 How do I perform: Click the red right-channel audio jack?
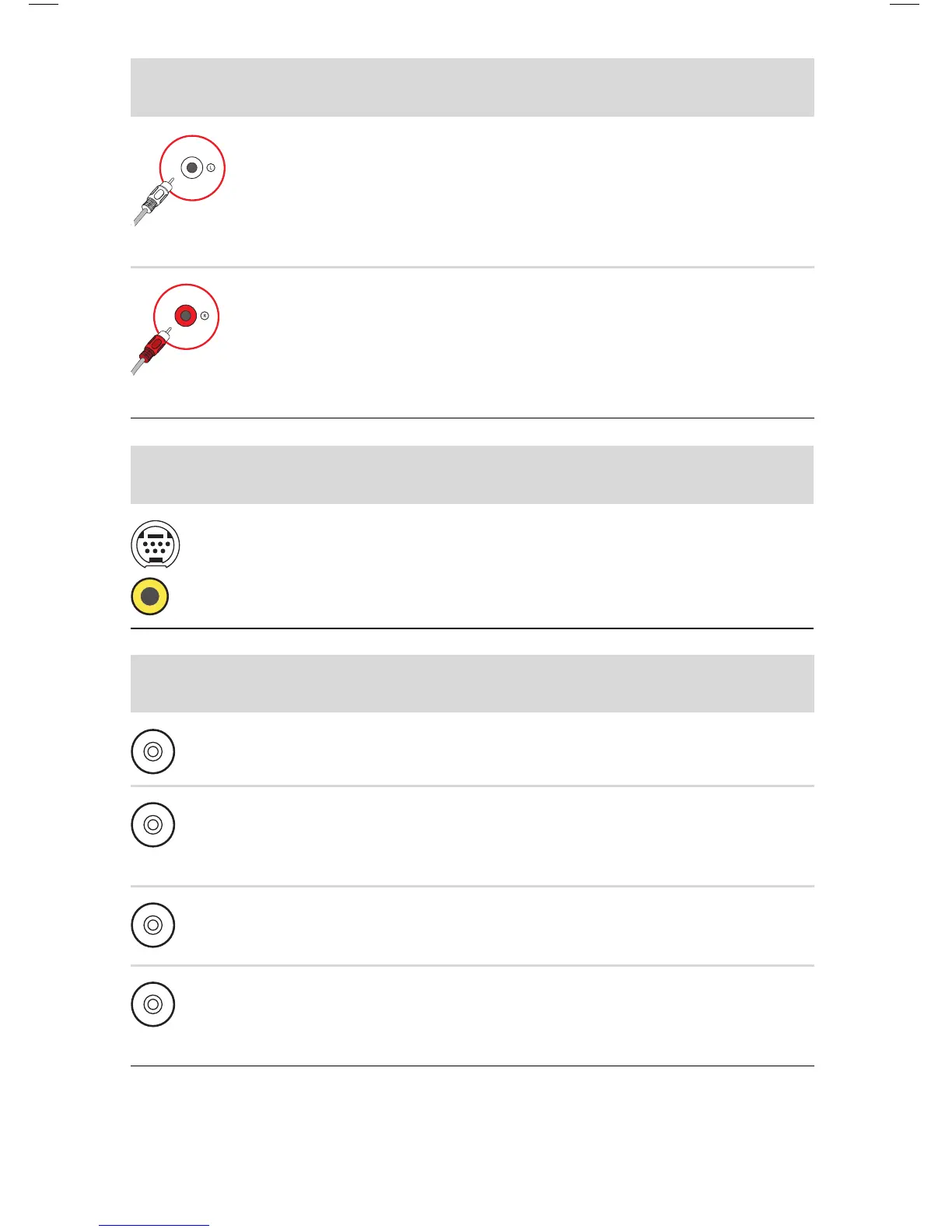pos(186,316)
